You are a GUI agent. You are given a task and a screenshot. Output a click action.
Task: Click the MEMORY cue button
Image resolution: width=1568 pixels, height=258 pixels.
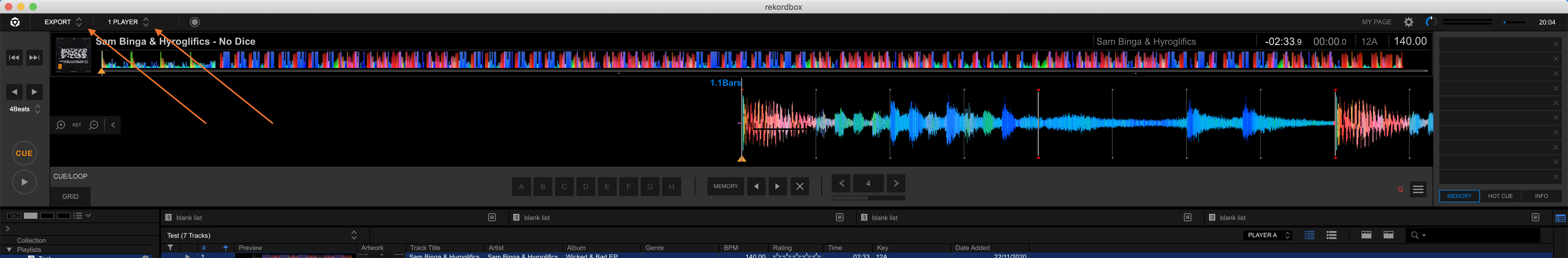click(x=725, y=186)
